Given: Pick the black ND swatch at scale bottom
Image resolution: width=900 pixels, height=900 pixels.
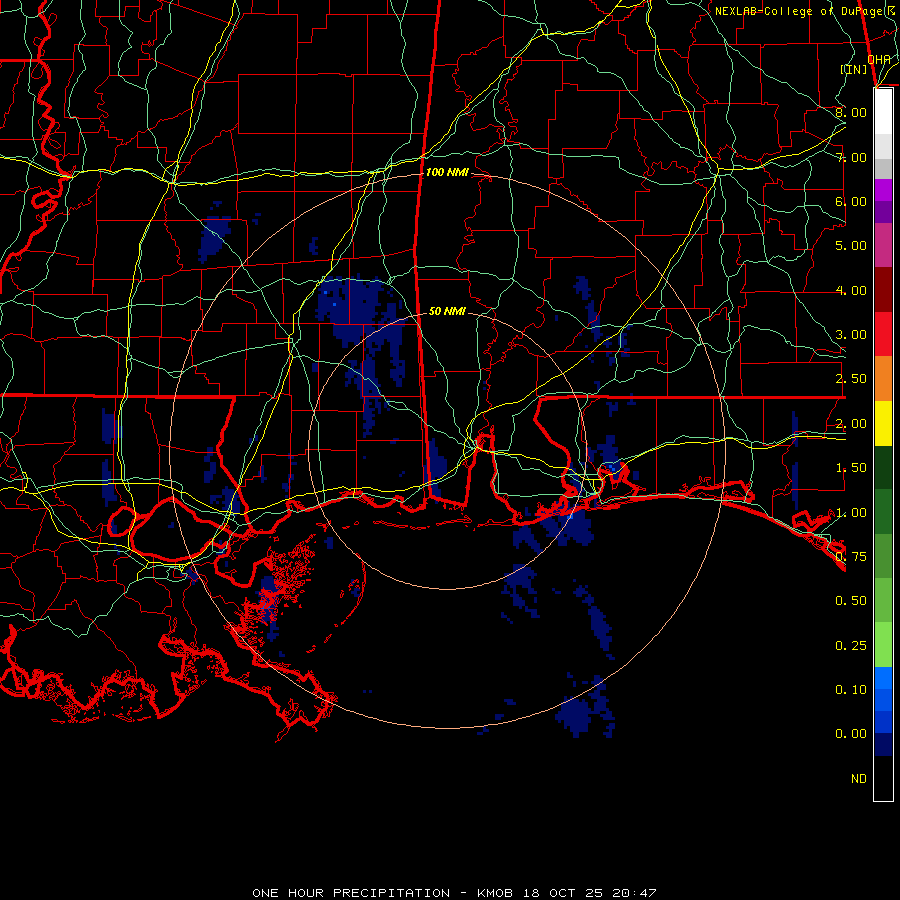Looking at the screenshot, I should tap(883, 778).
